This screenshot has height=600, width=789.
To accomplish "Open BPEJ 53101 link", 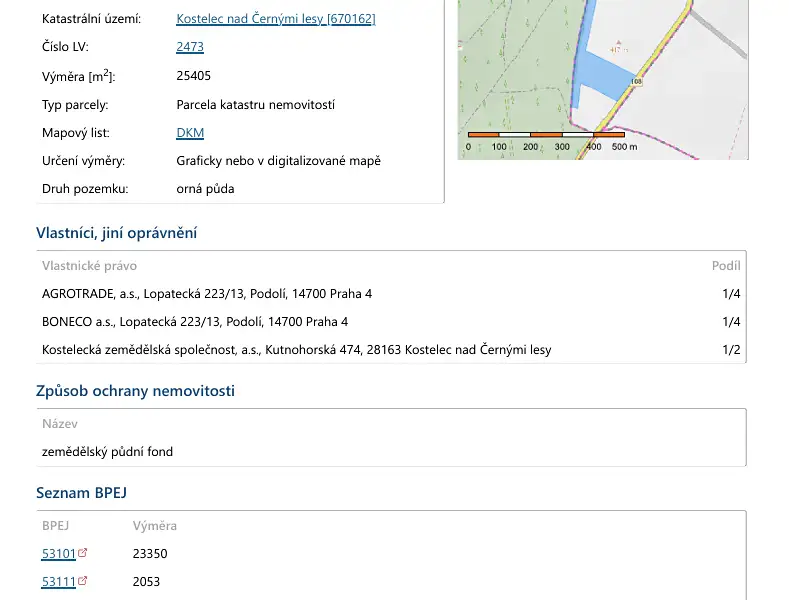I will tap(58, 554).
